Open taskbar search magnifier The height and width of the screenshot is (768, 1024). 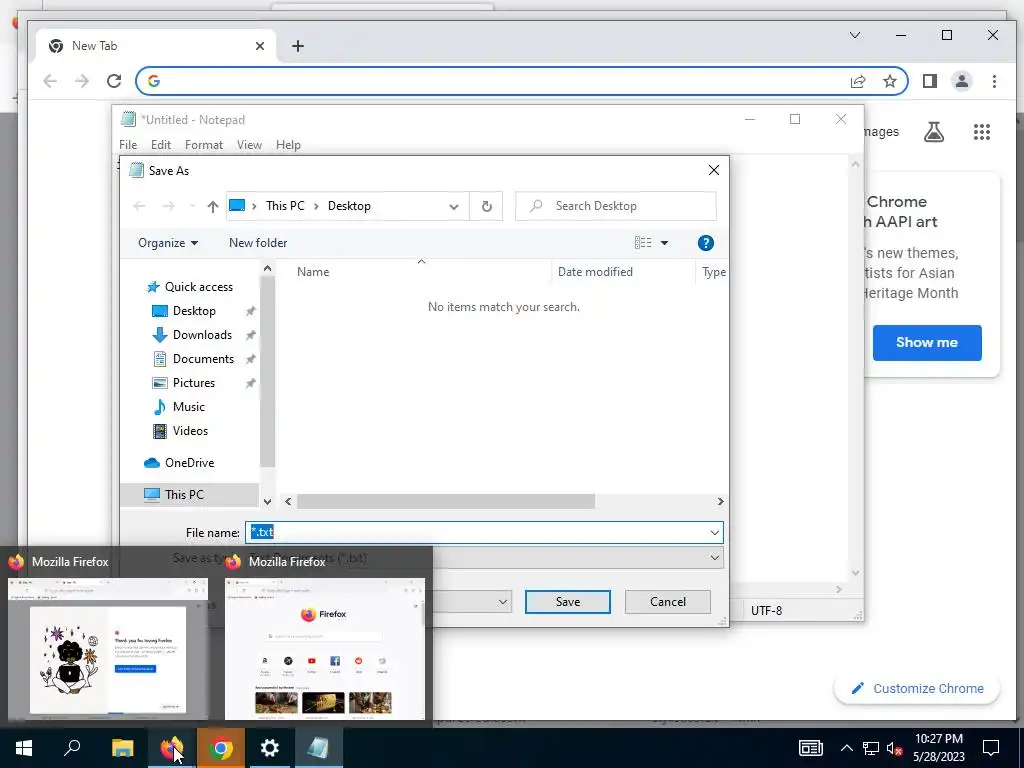point(72,748)
